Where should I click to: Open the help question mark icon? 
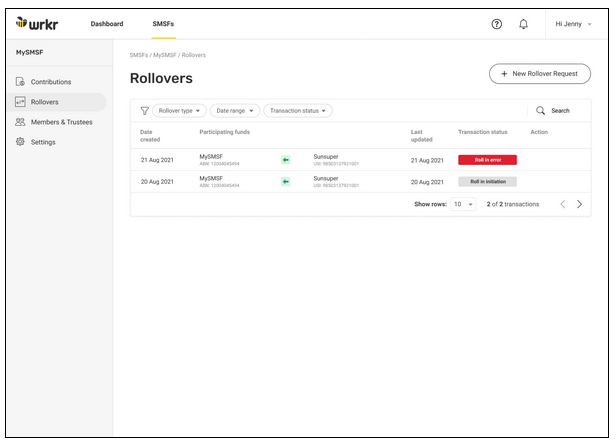pos(497,24)
